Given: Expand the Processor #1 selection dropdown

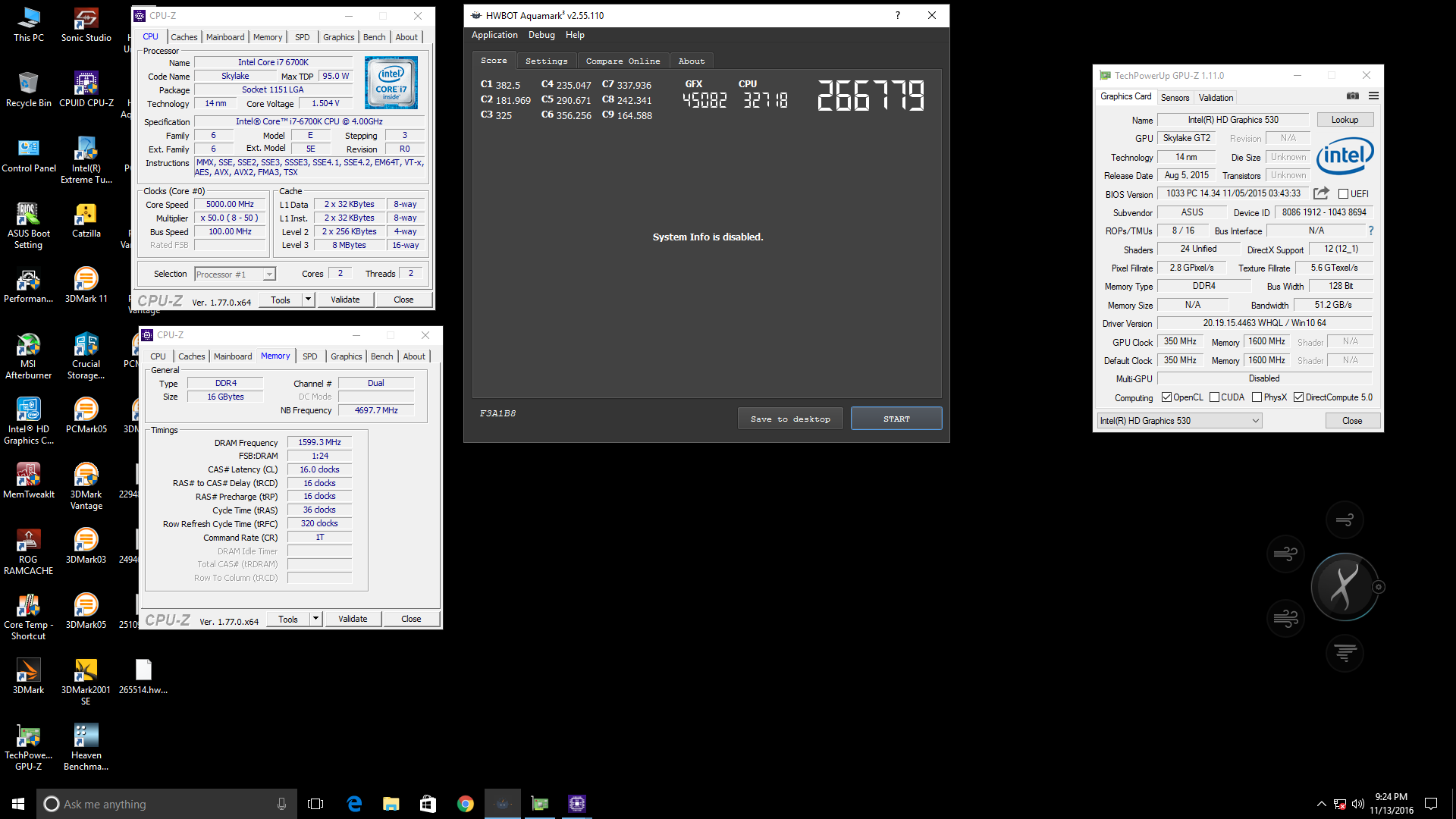Looking at the screenshot, I should 268,275.
